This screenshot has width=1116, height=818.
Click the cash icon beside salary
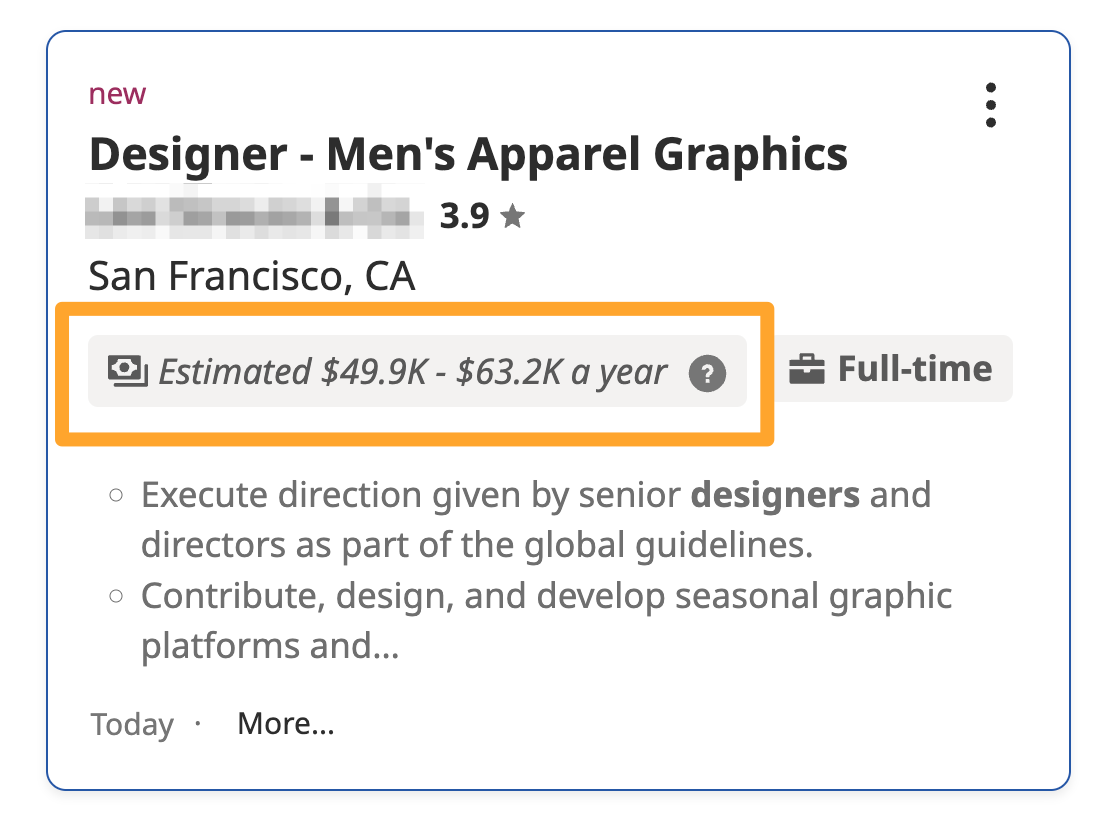[127, 371]
